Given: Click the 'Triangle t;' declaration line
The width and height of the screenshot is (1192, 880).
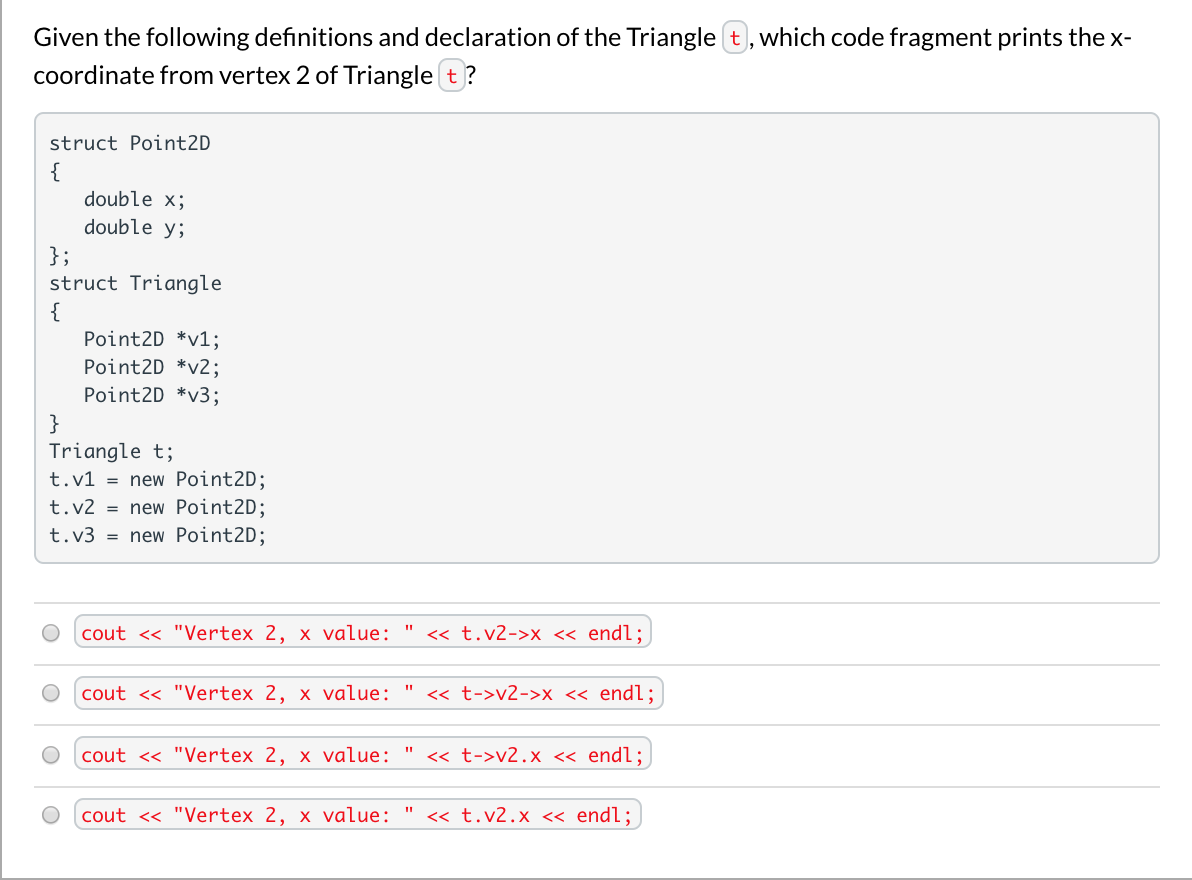Looking at the screenshot, I should pos(111,451).
